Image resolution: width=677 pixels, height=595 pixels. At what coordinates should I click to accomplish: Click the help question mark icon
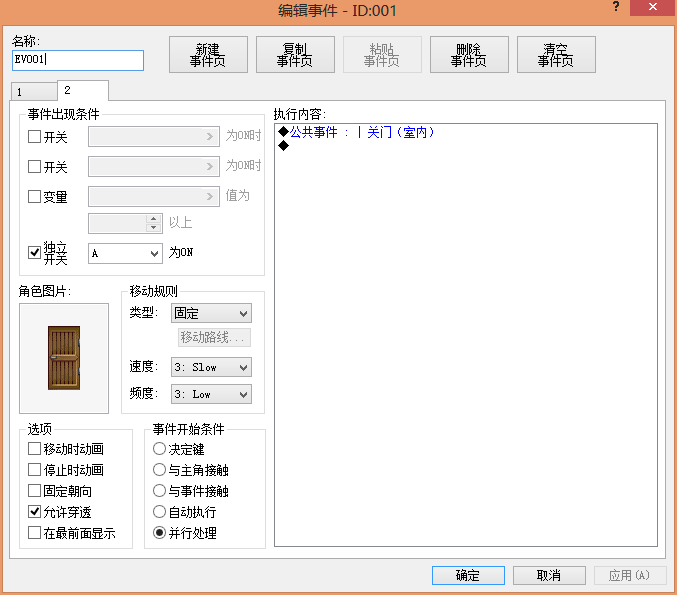(x=616, y=7)
